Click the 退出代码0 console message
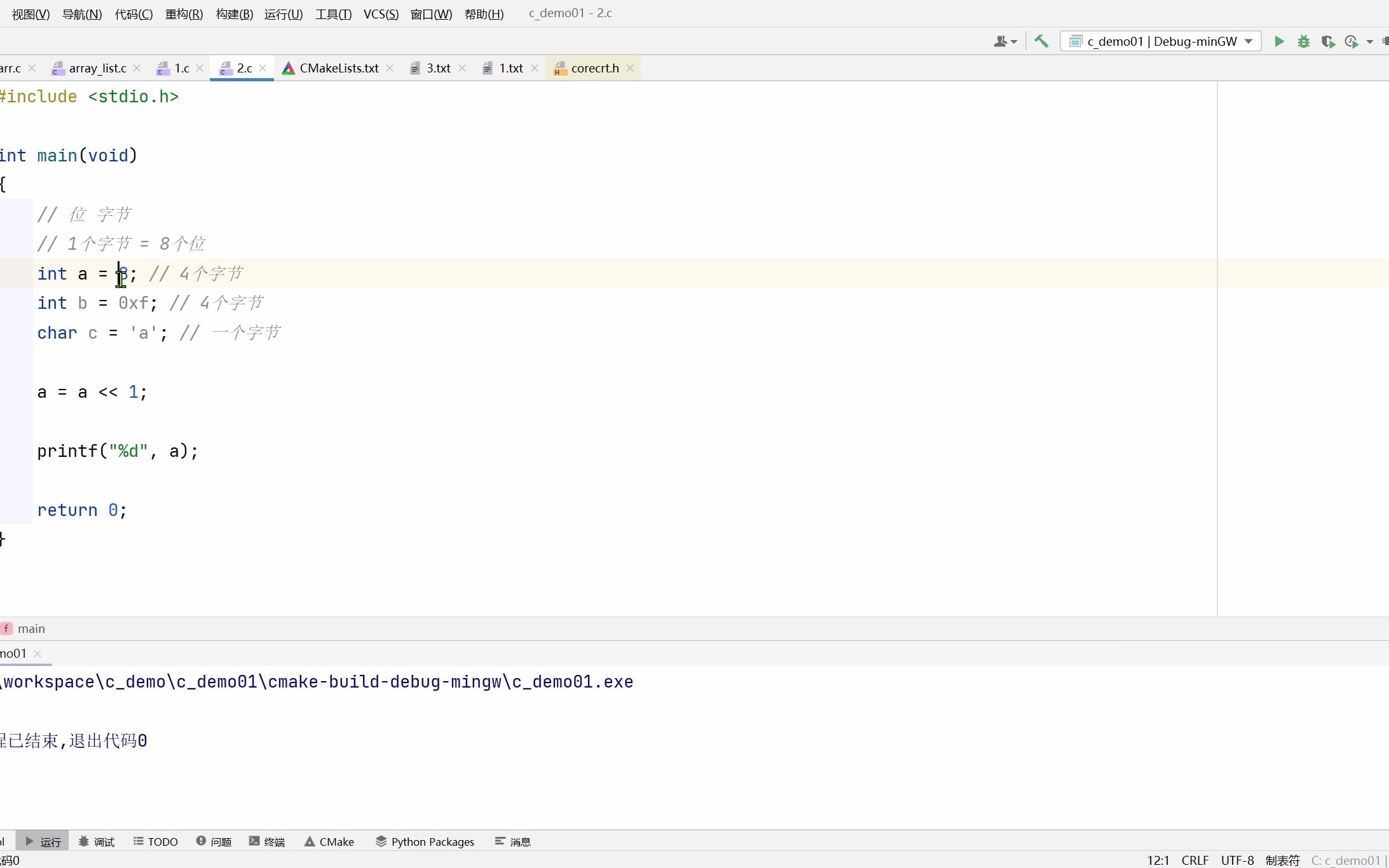1389x868 pixels. click(108, 741)
